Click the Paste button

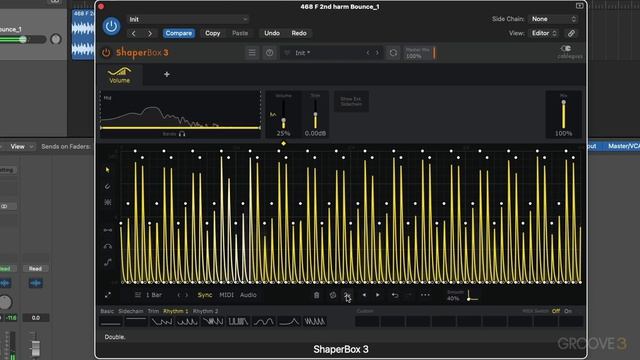[240, 33]
